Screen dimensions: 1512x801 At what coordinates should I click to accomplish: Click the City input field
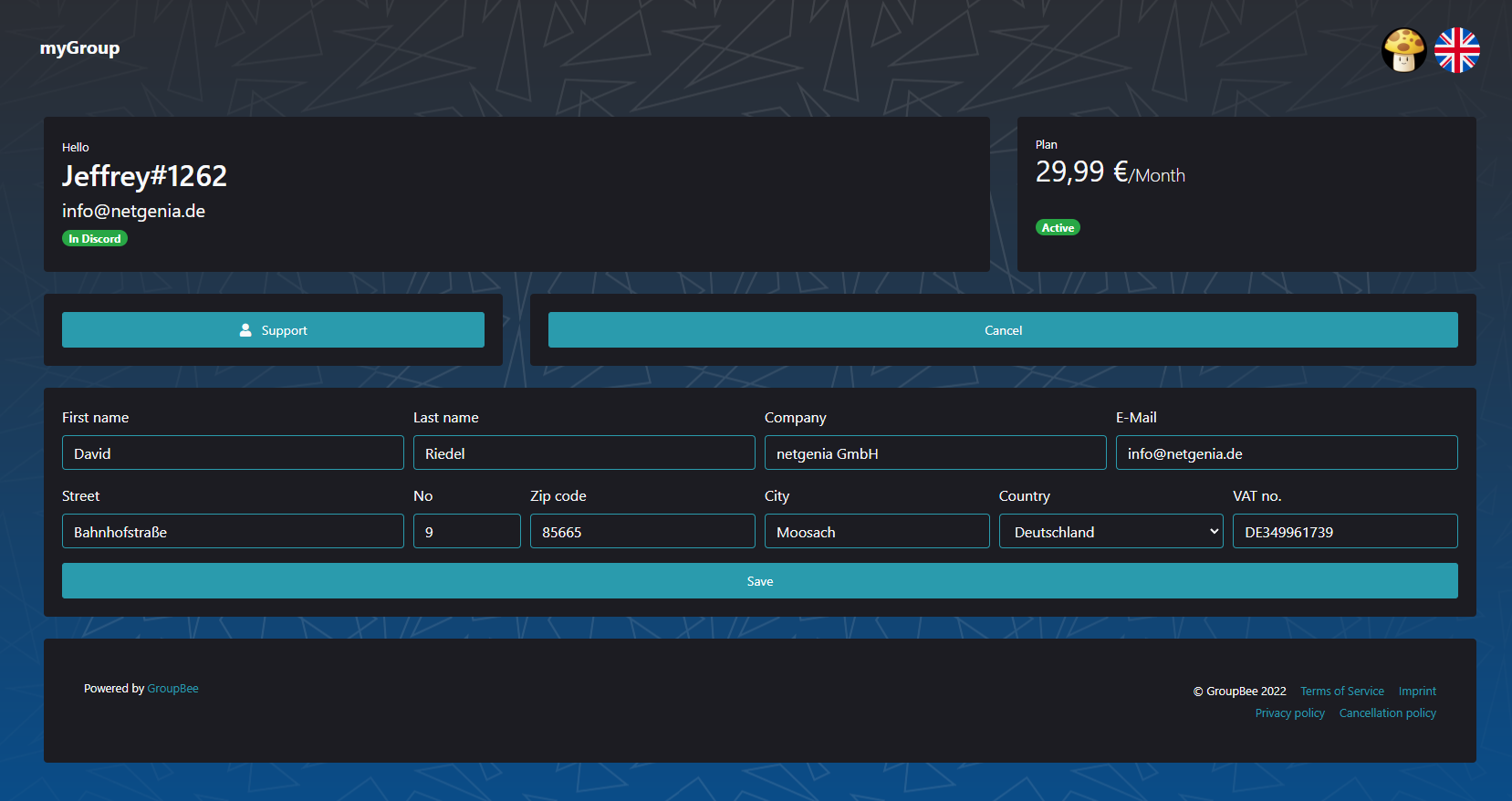coord(877,532)
